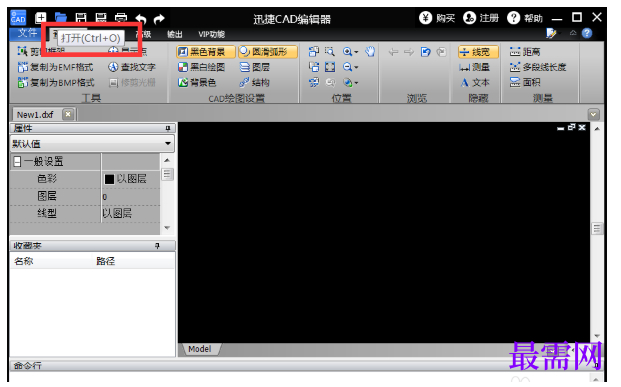
Task: Switch to the VIP功能 tab
Action: (211, 34)
